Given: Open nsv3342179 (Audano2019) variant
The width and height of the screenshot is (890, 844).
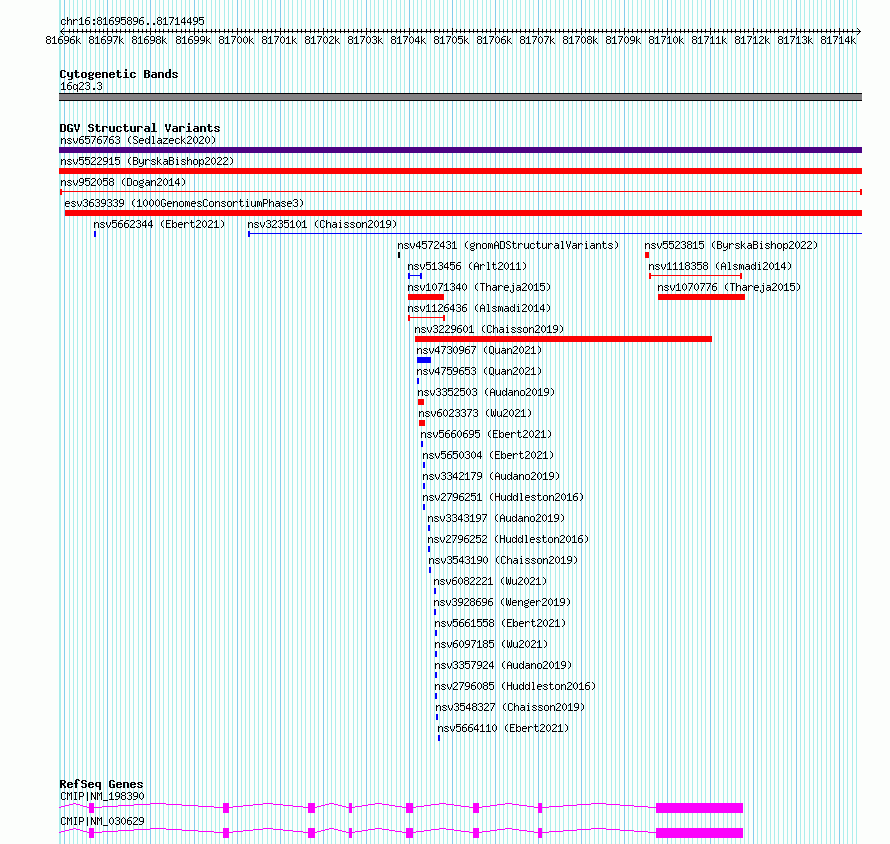Looking at the screenshot, I should coord(492,476).
